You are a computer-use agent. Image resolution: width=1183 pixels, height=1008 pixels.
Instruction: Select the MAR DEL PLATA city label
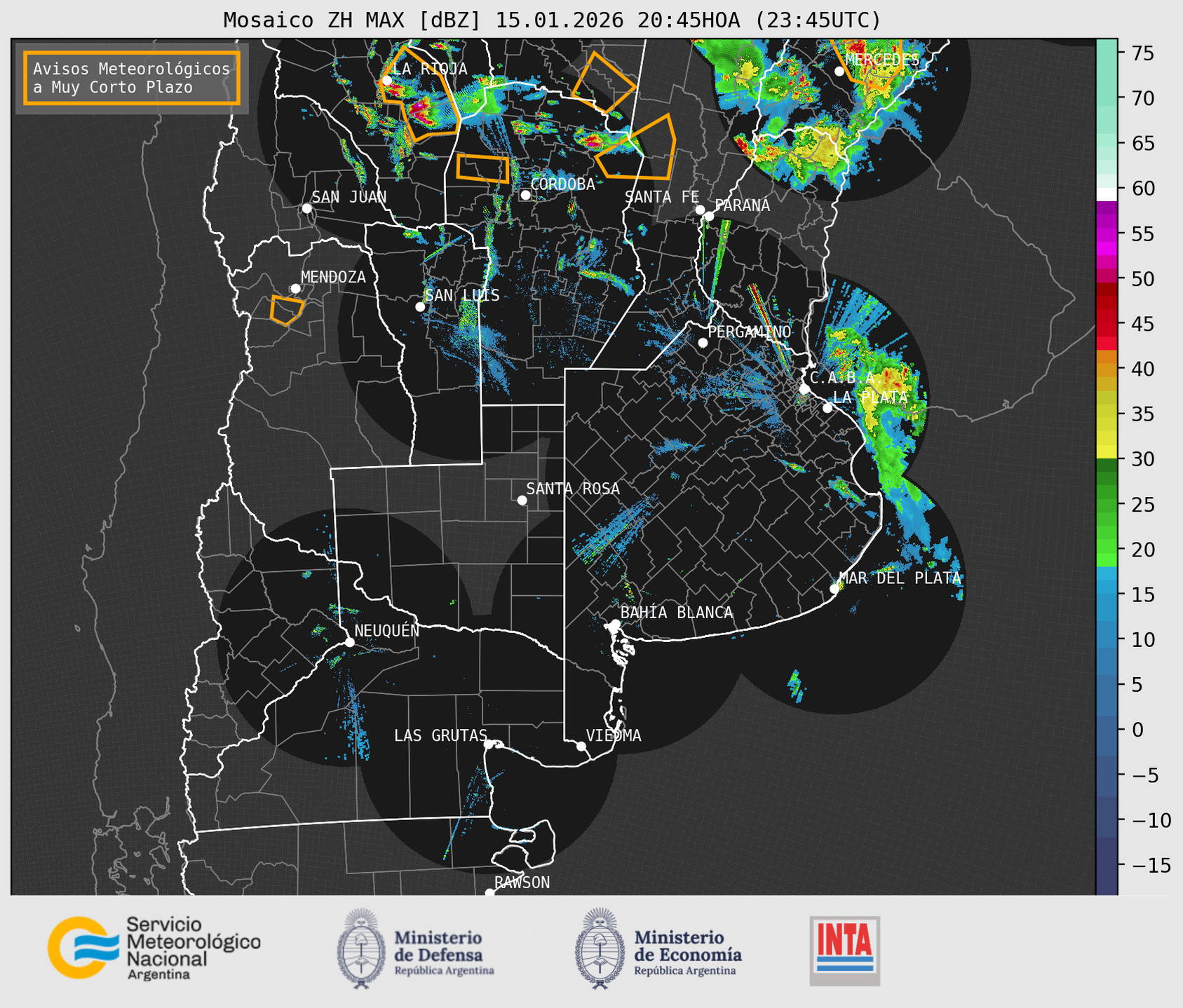tap(900, 578)
